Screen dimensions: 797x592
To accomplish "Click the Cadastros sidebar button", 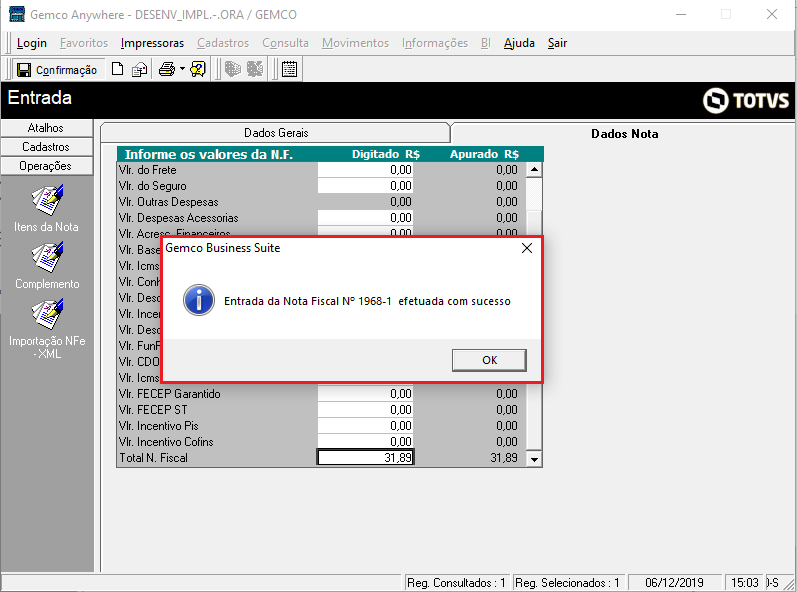I will coord(46,147).
